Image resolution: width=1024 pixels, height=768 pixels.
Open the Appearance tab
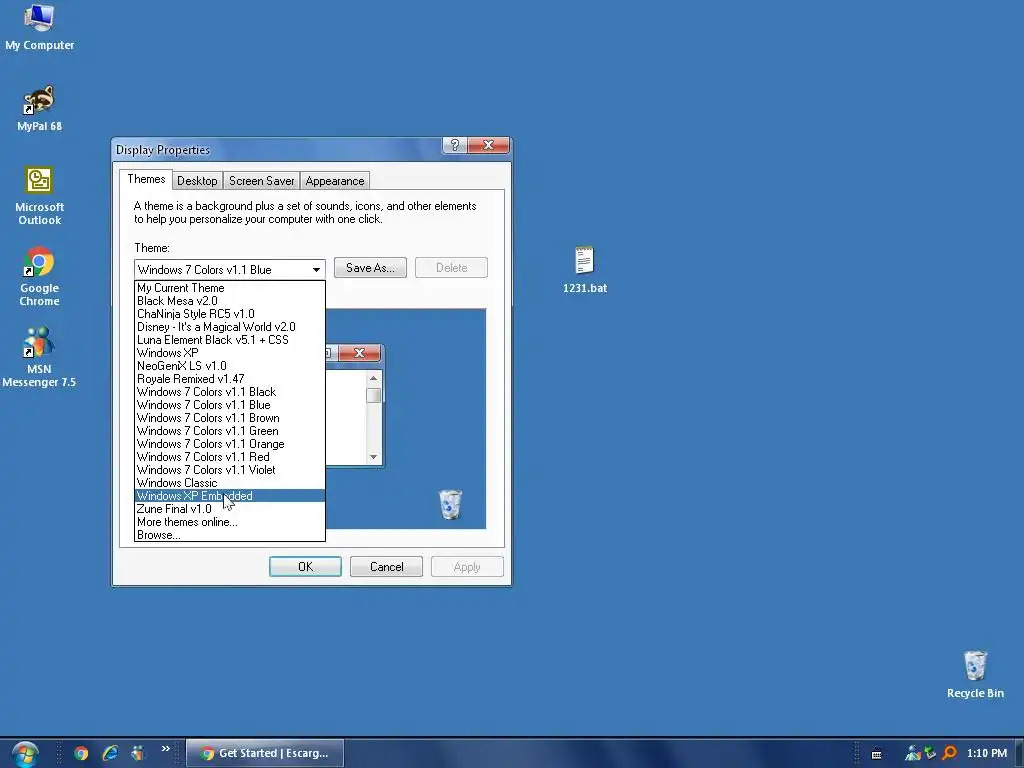point(334,181)
